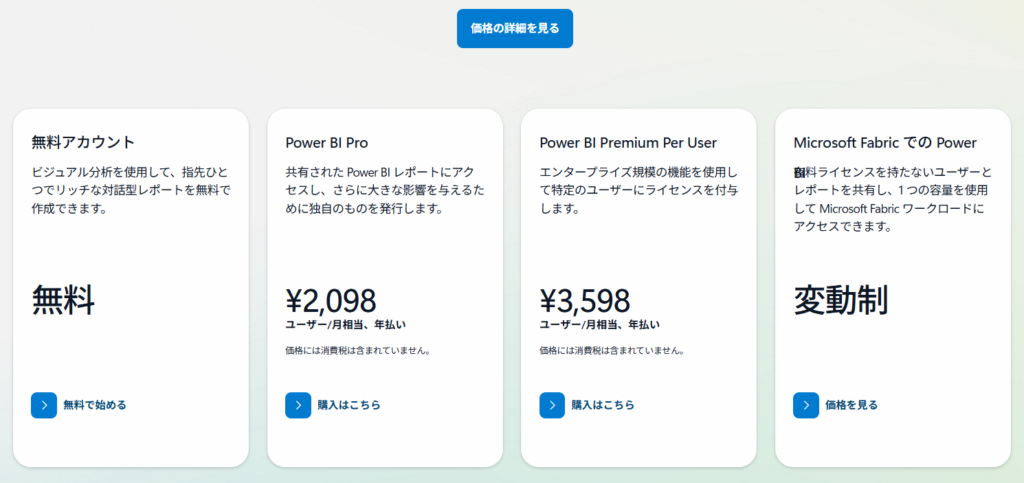Open 購入はこちら link text under ¥3,598

[603, 405]
